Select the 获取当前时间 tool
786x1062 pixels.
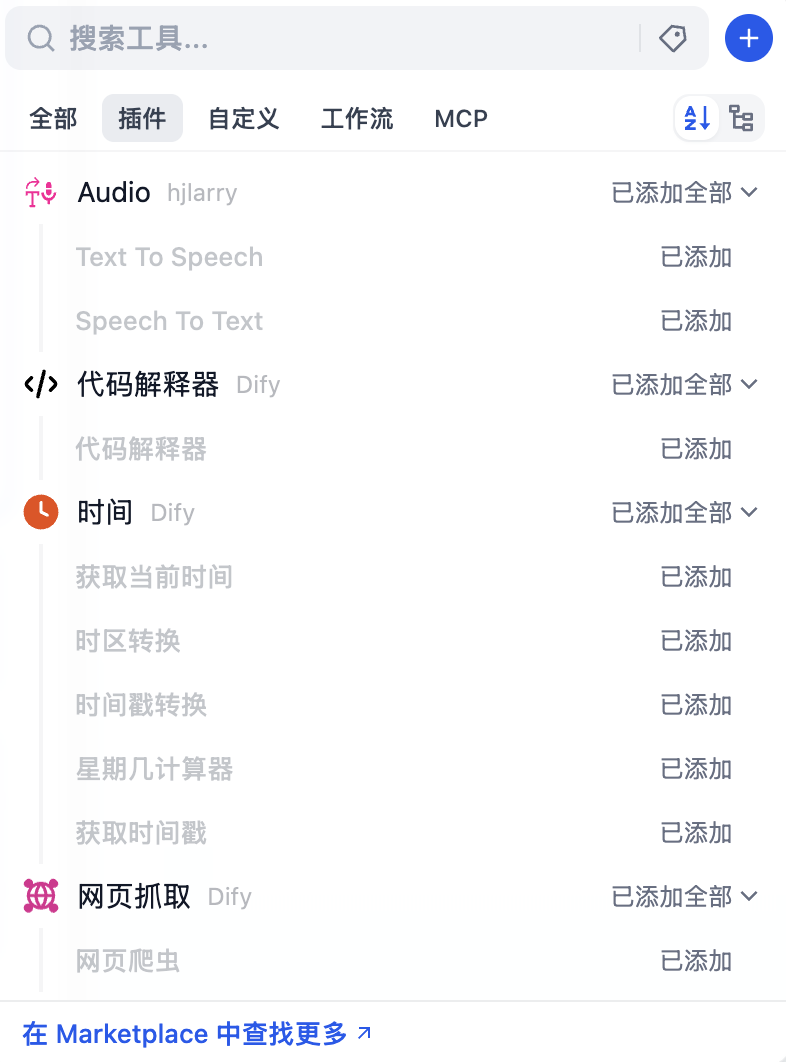(x=154, y=577)
